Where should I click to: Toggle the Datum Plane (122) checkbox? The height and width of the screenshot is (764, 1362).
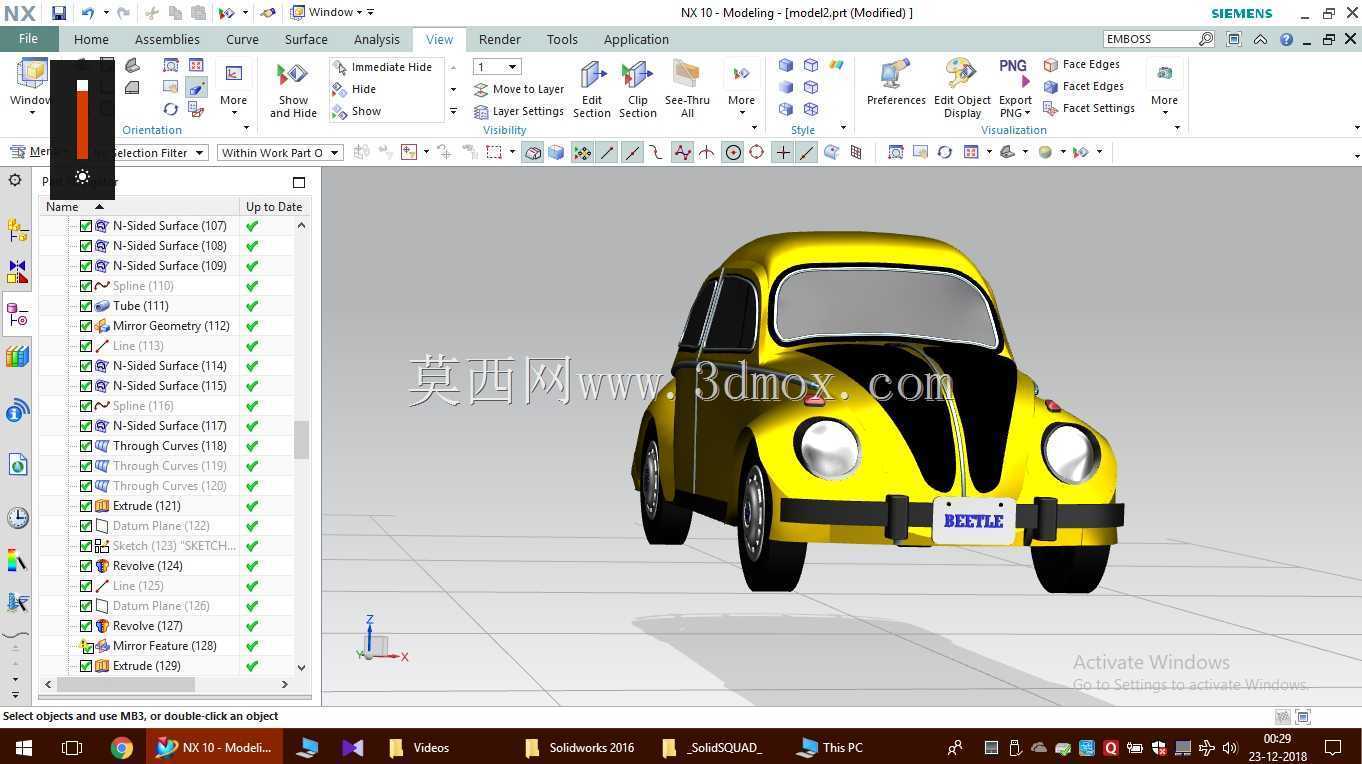86,526
